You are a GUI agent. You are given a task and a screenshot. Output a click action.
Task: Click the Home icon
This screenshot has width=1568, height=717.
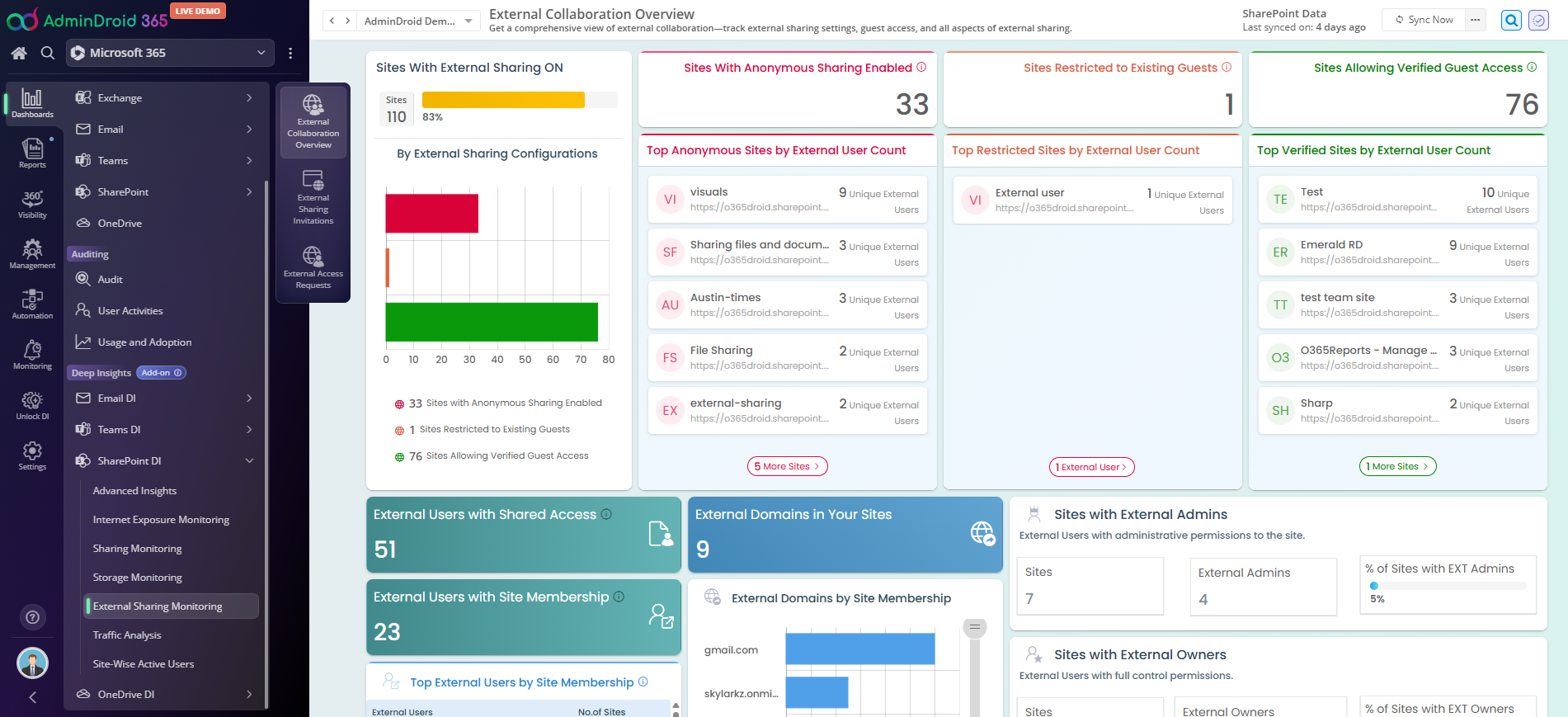(19, 53)
